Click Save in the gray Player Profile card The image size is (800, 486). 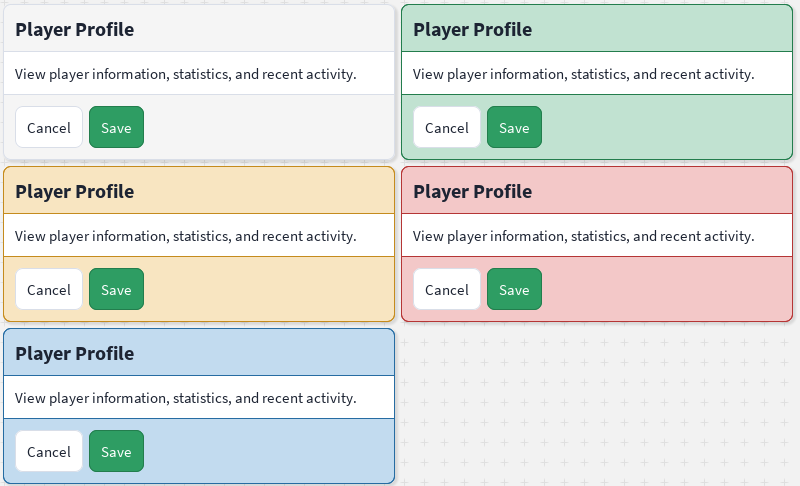[116, 127]
